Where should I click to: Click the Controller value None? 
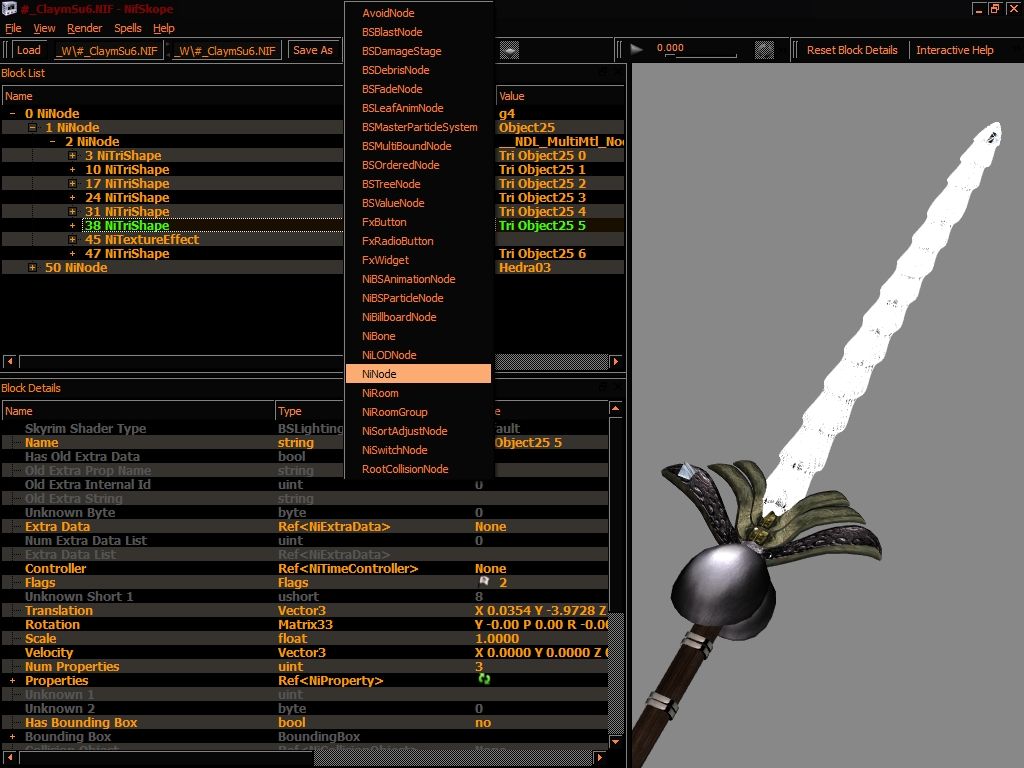tap(490, 569)
